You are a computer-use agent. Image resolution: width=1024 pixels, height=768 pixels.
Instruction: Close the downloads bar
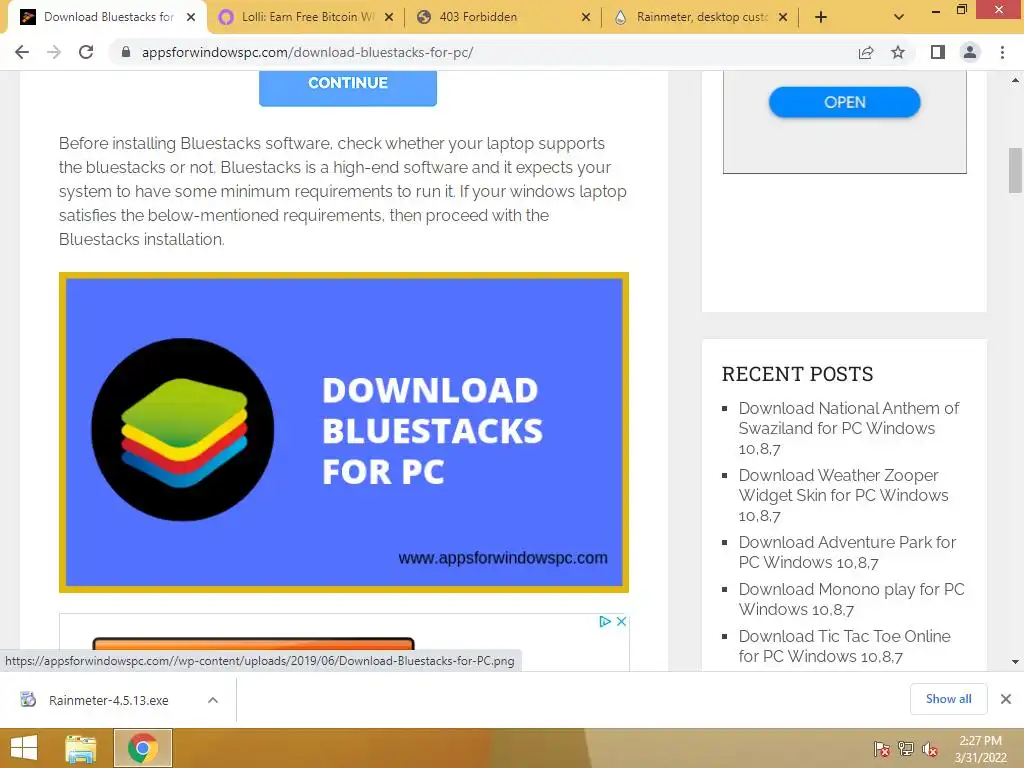point(1006,699)
